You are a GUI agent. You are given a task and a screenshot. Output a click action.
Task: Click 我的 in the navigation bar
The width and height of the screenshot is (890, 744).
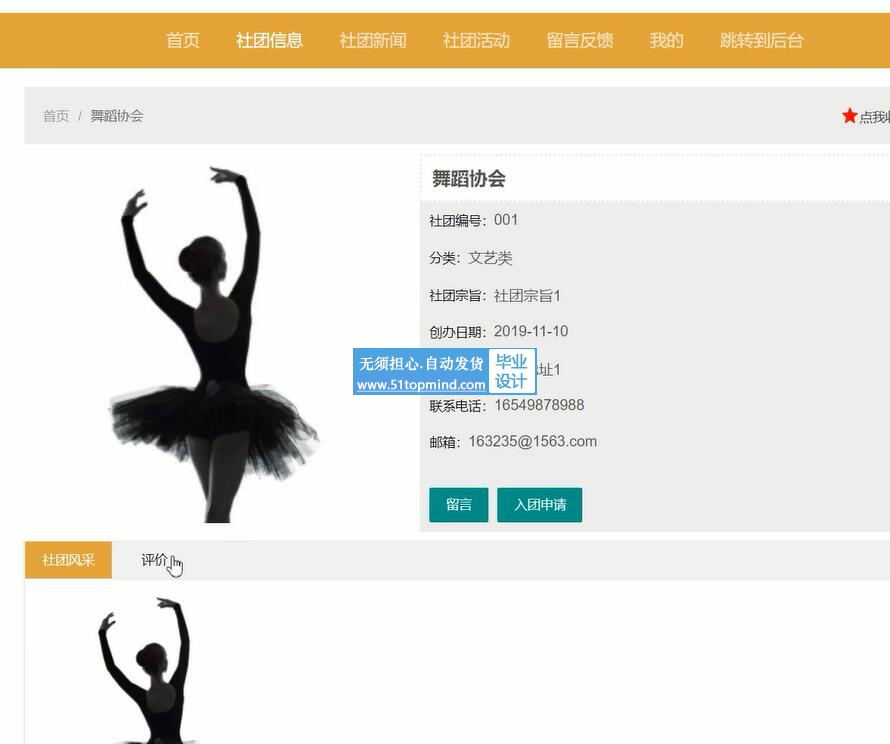point(666,40)
